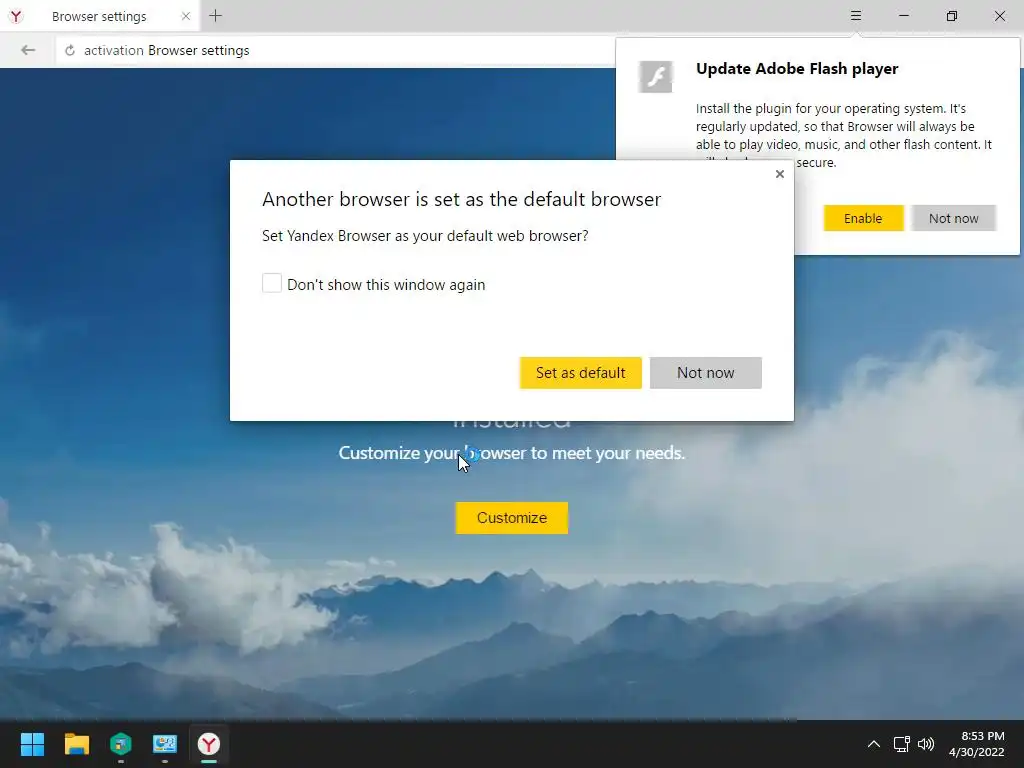1024x768 pixels.
Task: Check Don't show this window again
Action: click(272, 283)
